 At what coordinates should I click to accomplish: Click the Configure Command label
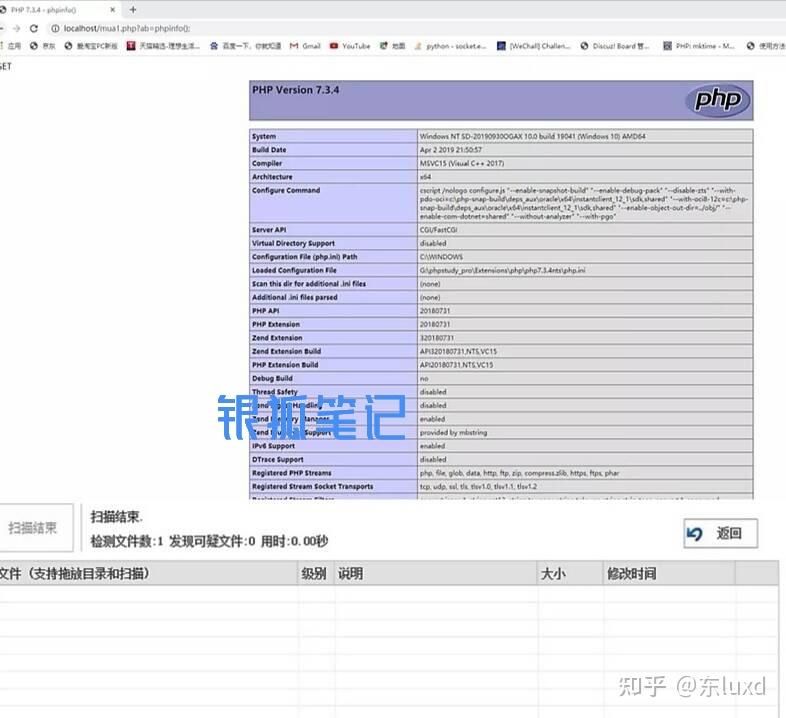pos(286,191)
